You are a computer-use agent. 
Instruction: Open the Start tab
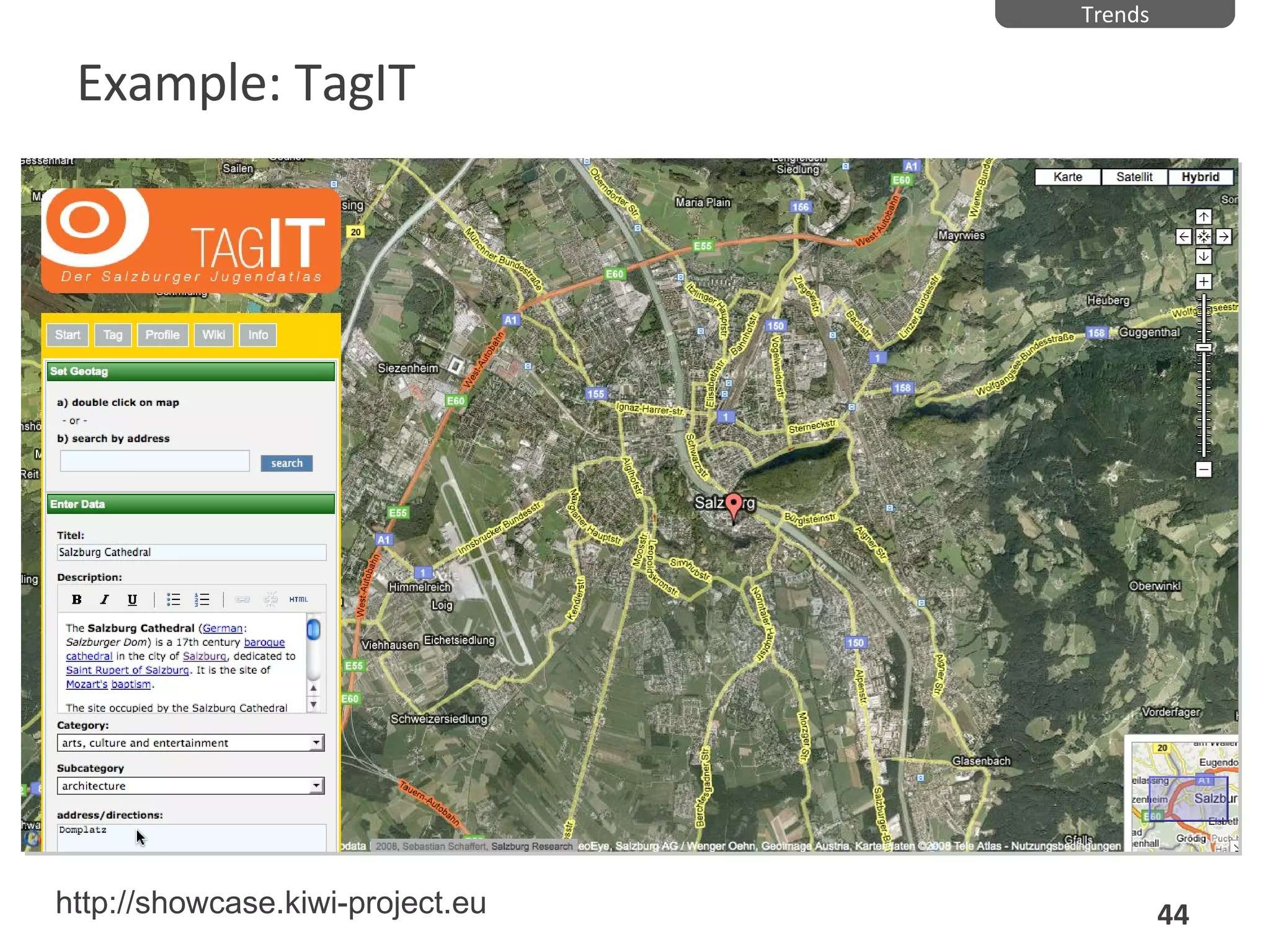[68, 335]
